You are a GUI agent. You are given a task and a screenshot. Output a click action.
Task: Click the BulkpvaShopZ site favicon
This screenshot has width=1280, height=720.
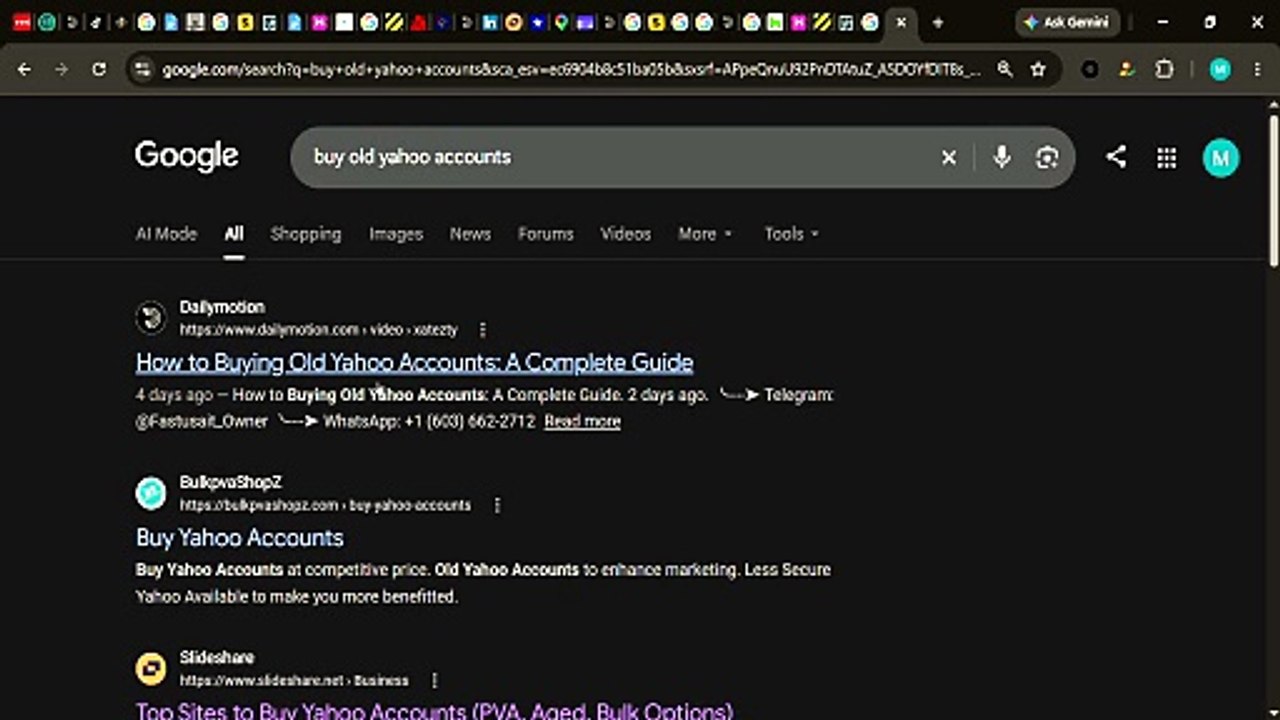click(151, 493)
